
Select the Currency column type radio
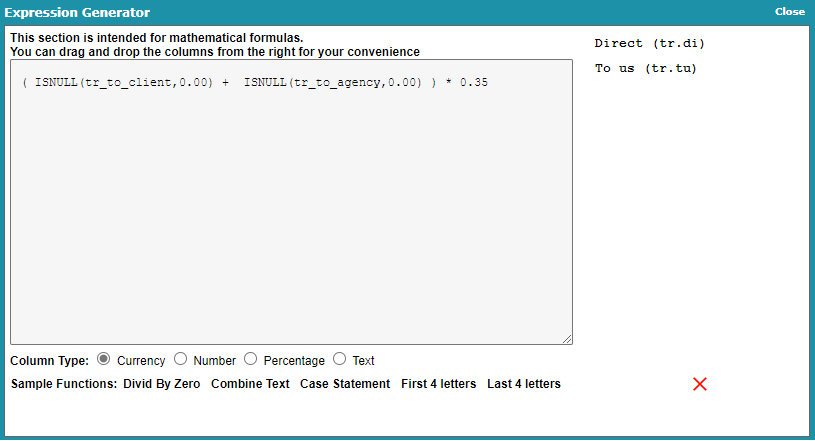[x=103, y=359]
